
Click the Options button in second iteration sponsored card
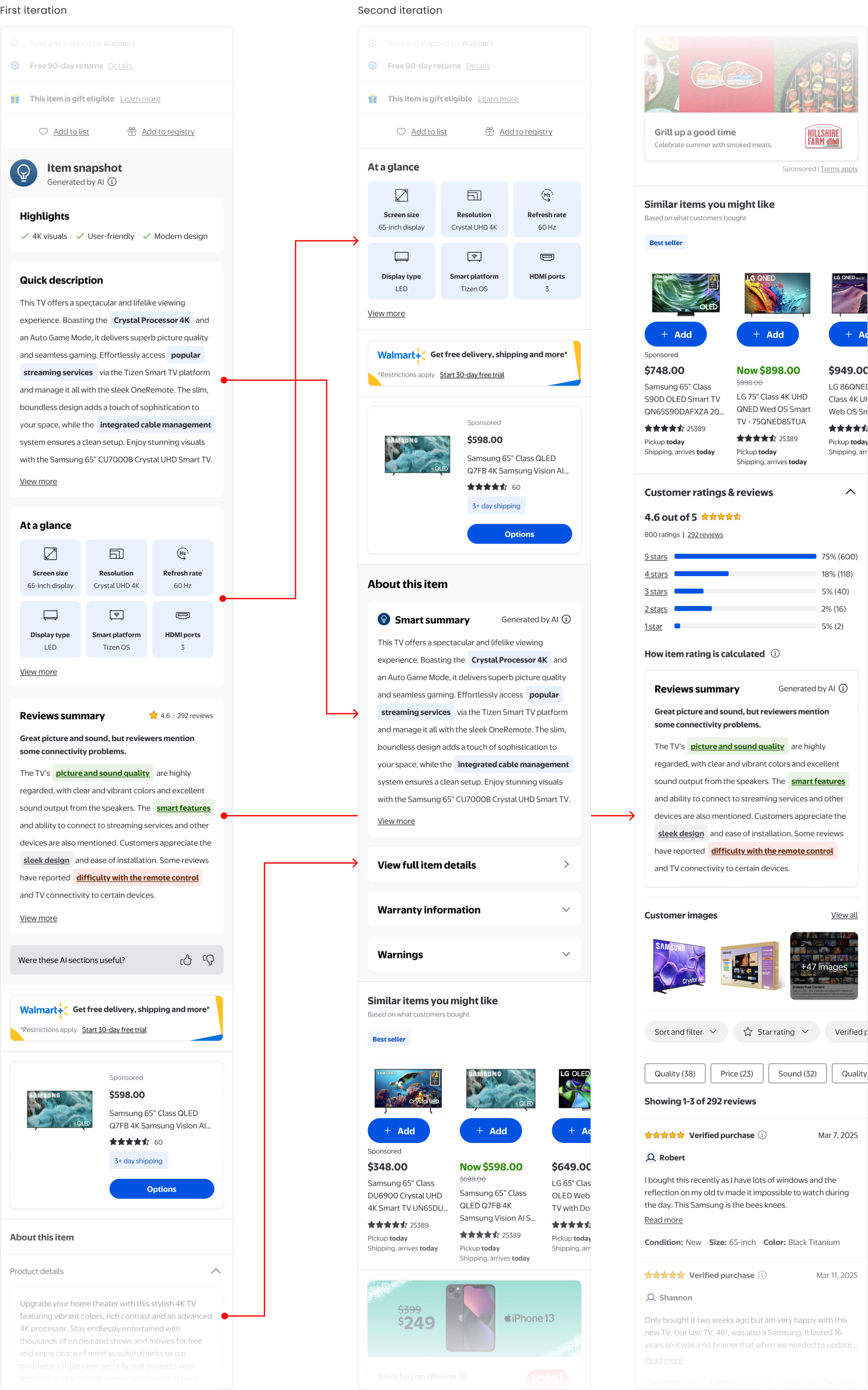click(x=519, y=534)
